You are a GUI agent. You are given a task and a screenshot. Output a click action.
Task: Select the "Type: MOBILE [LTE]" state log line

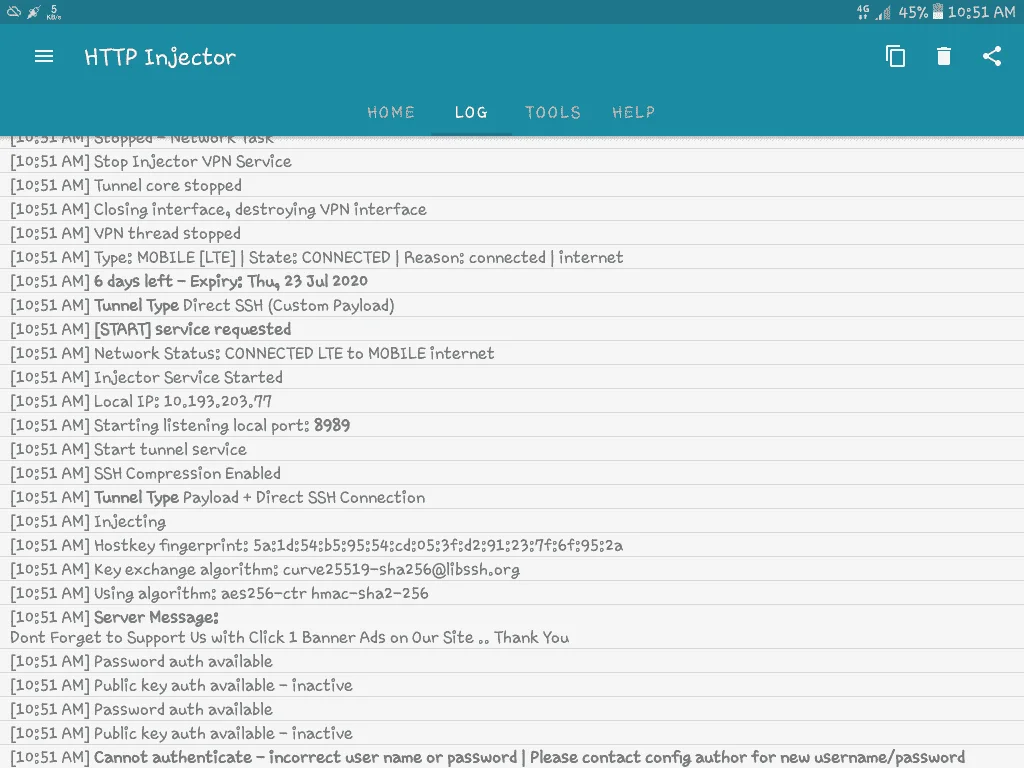pyautogui.click(x=512, y=257)
